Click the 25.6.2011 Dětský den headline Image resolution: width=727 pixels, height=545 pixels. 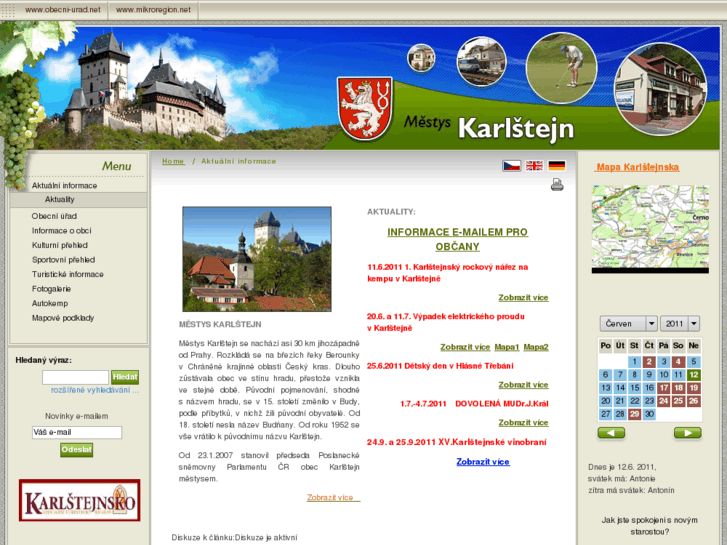(x=440, y=366)
